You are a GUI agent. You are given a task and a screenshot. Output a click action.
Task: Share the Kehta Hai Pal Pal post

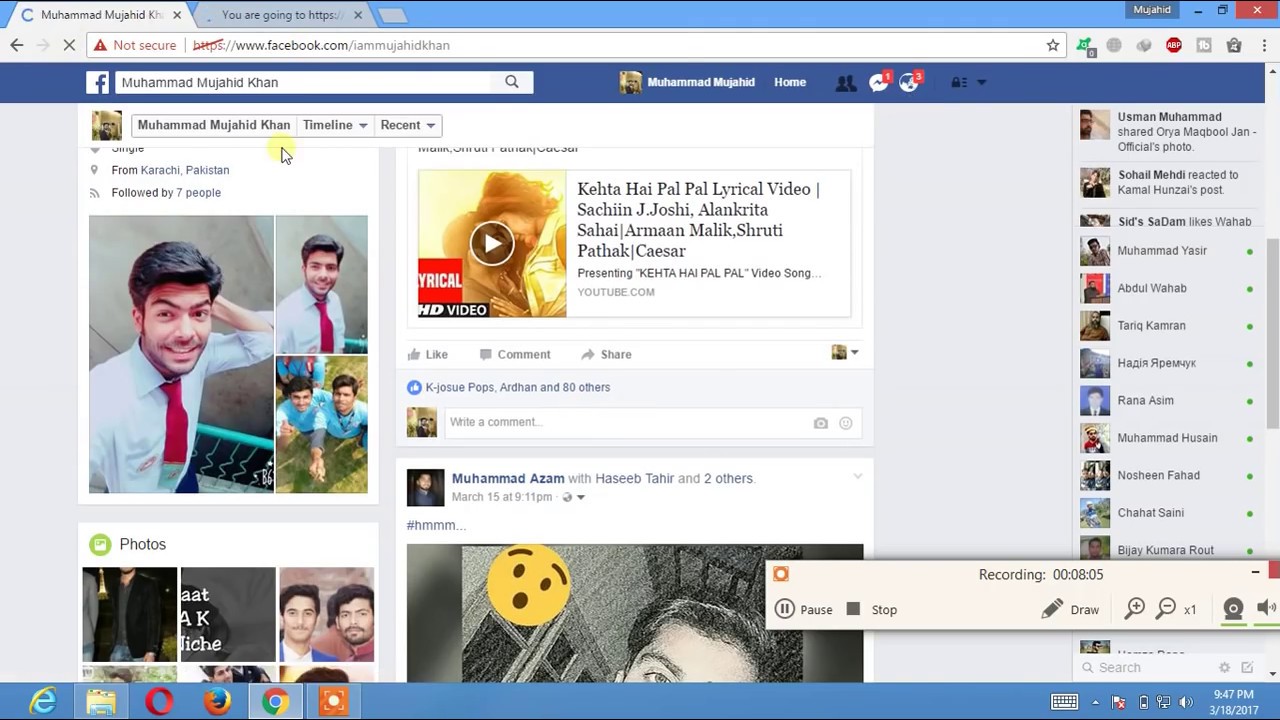(x=606, y=354)
